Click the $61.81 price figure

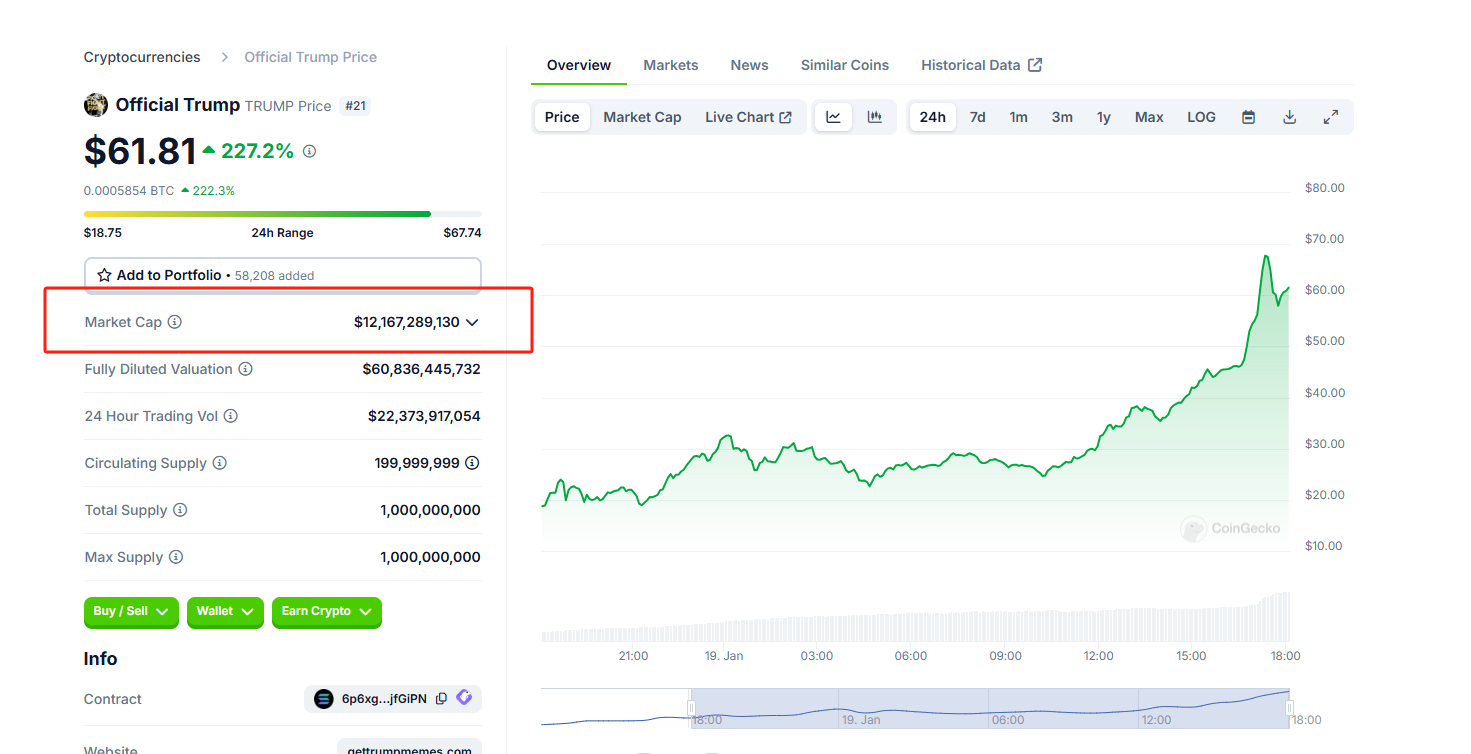tap(140, 151)
